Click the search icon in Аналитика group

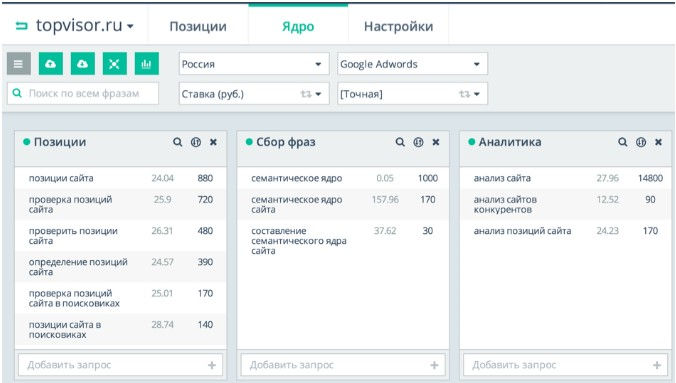[623, 142]
